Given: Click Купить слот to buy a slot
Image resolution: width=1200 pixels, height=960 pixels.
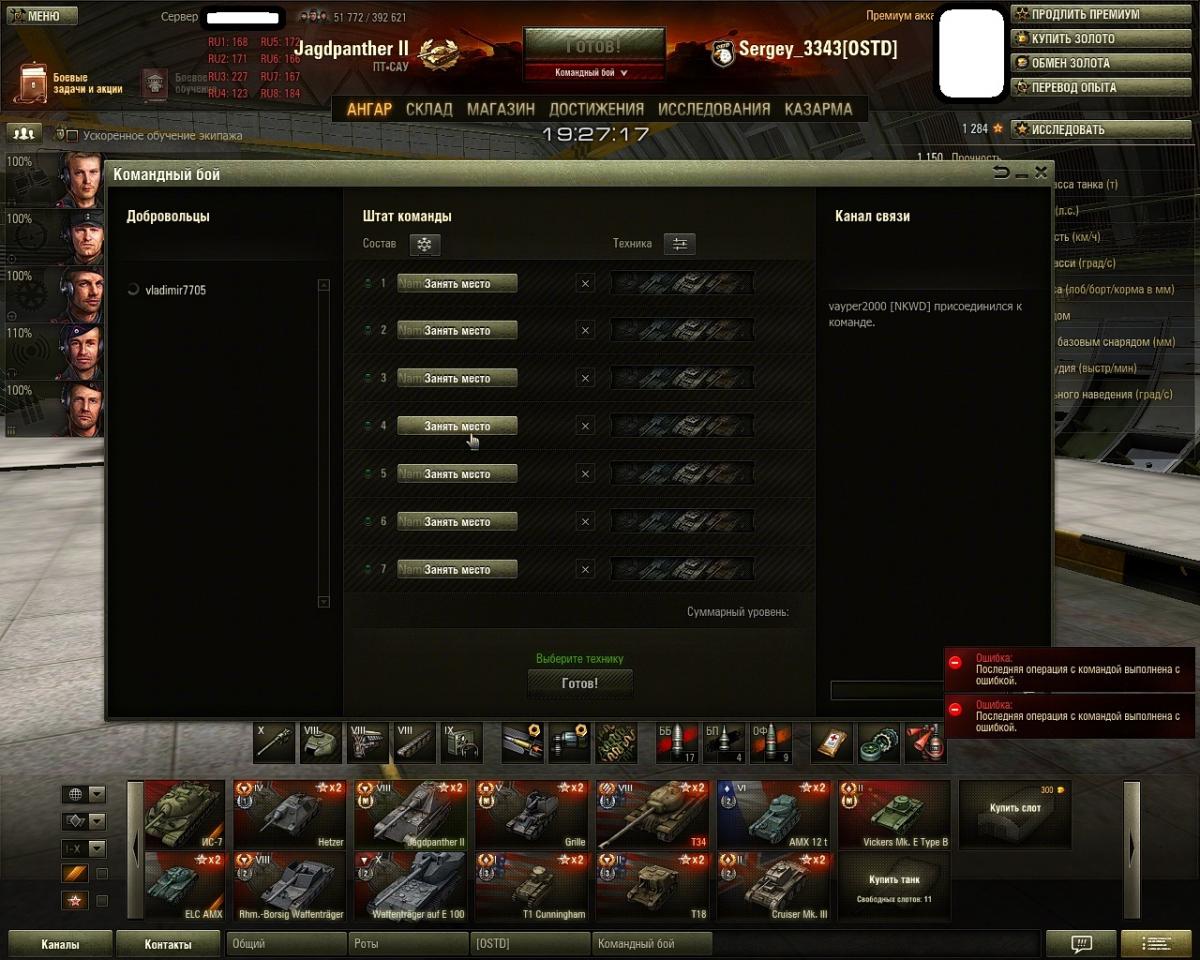Looking at the screenshot, I should (1015, 814).
